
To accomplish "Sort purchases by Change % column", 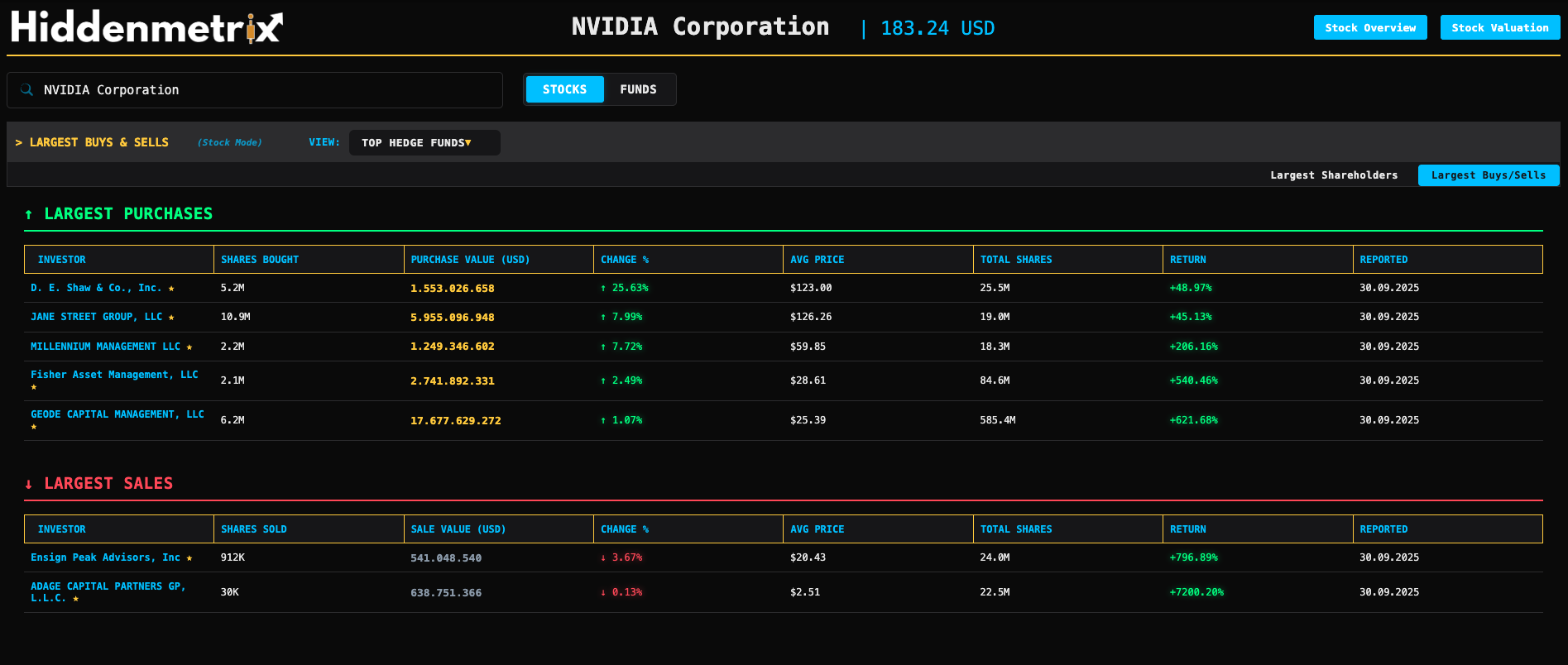I will point(625,260).
